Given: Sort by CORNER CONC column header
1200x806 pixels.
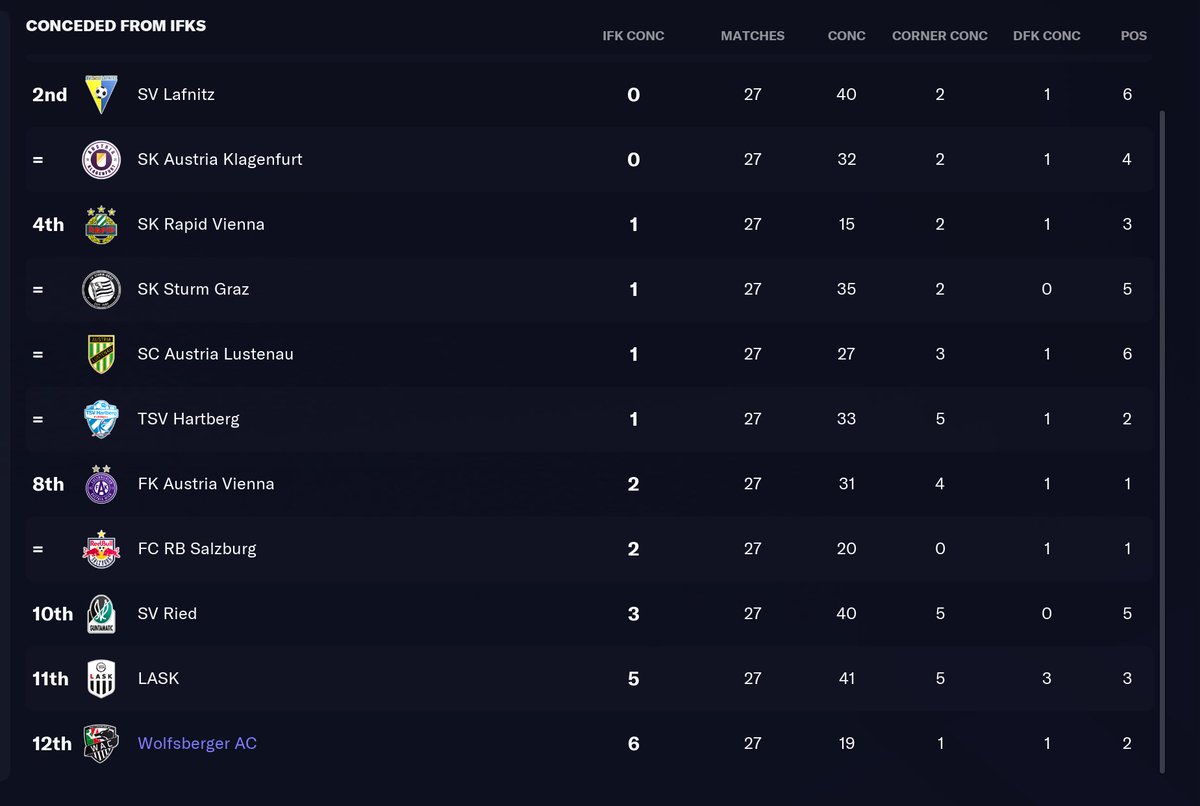Looking at the screenshot, I should click(x=940, y=35).
